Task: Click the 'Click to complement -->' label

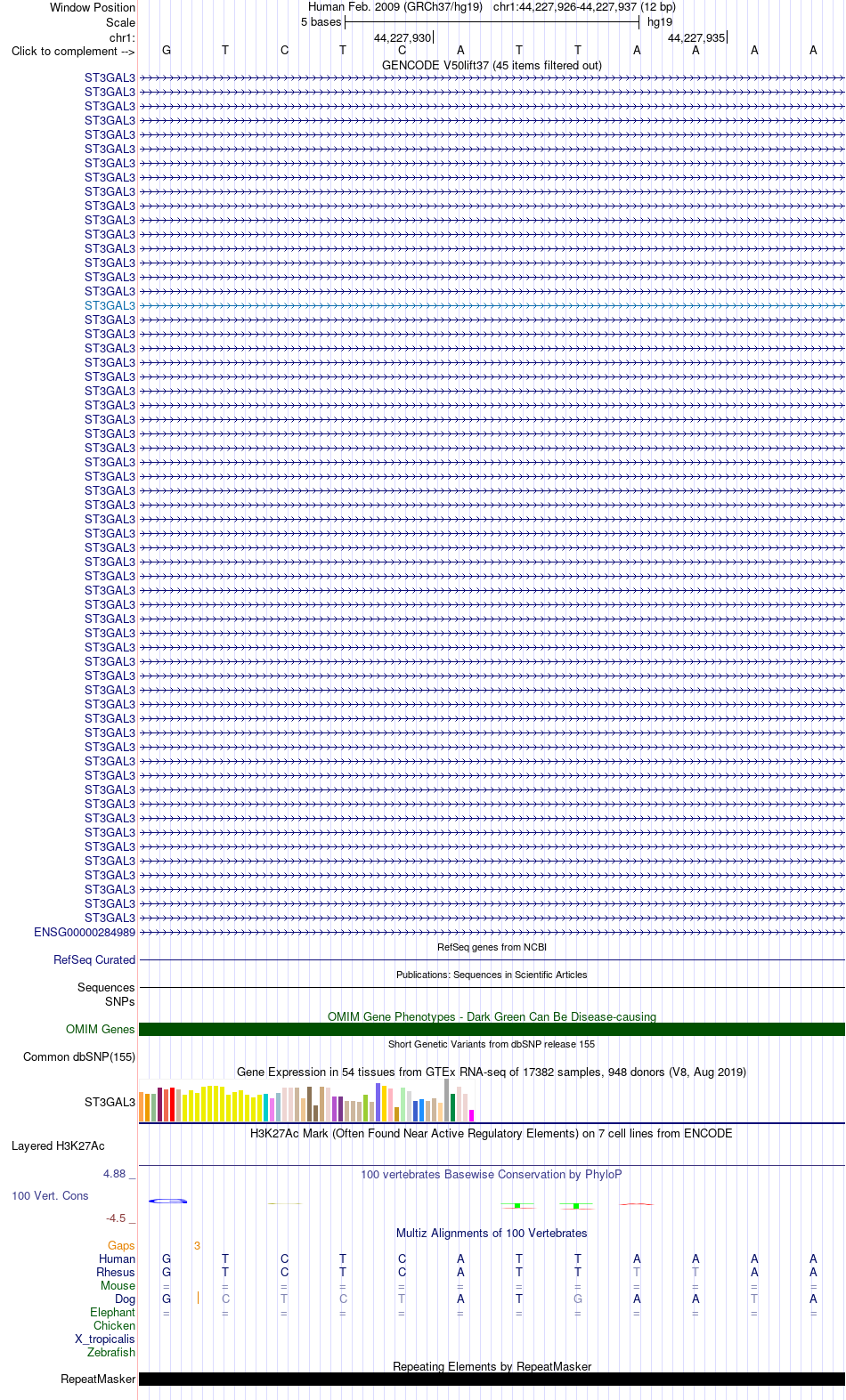Action: click(x=73, y=51)
